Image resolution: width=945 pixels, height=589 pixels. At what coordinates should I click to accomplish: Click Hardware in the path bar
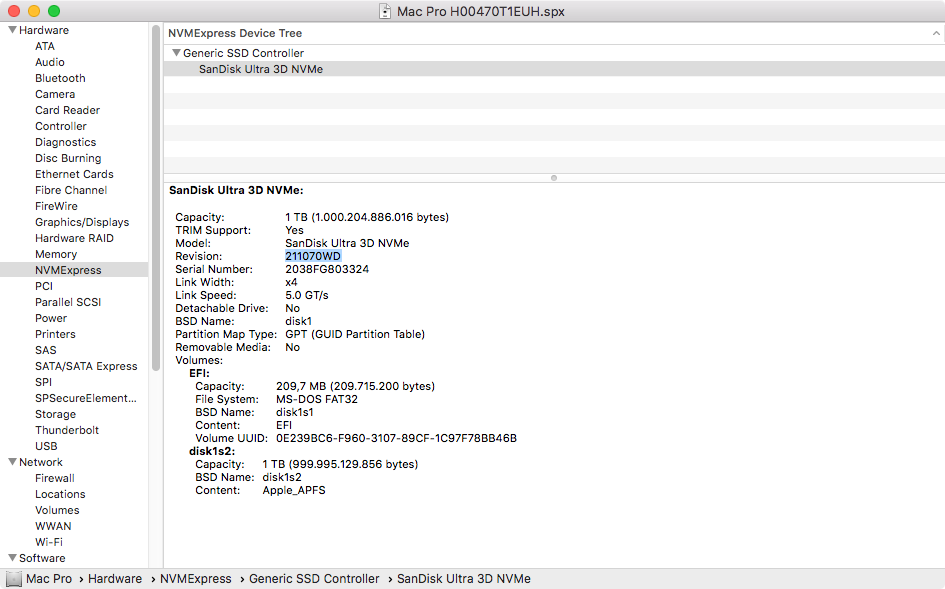(x=115, y=579)
